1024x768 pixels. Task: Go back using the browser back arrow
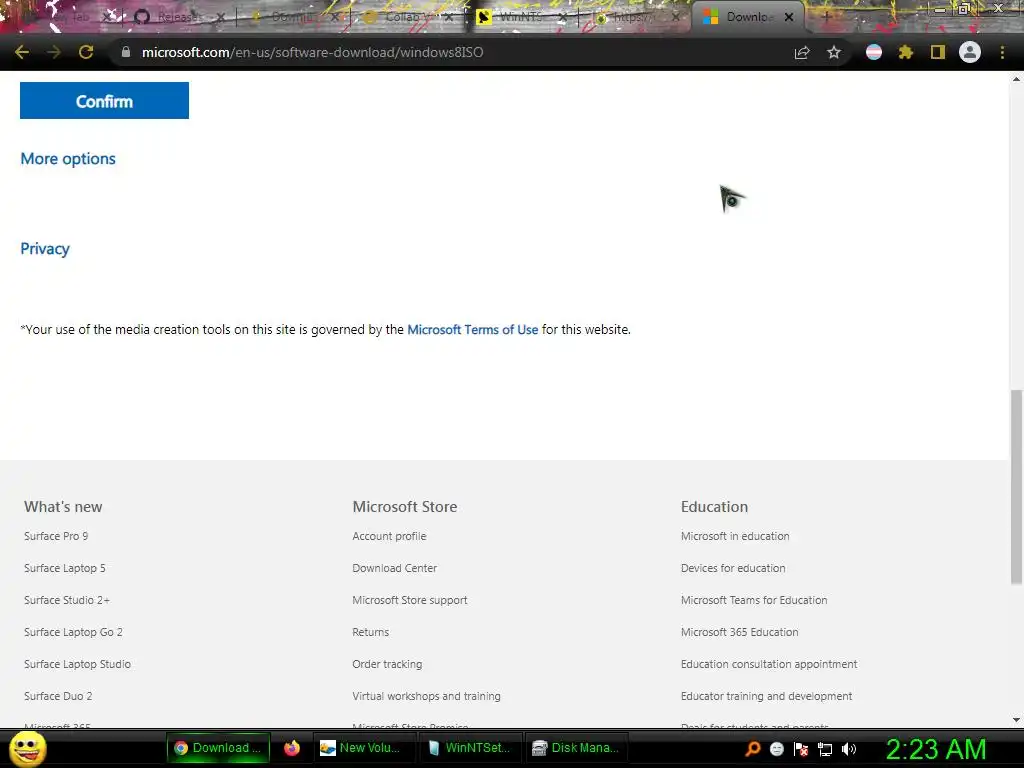[22, 52]
